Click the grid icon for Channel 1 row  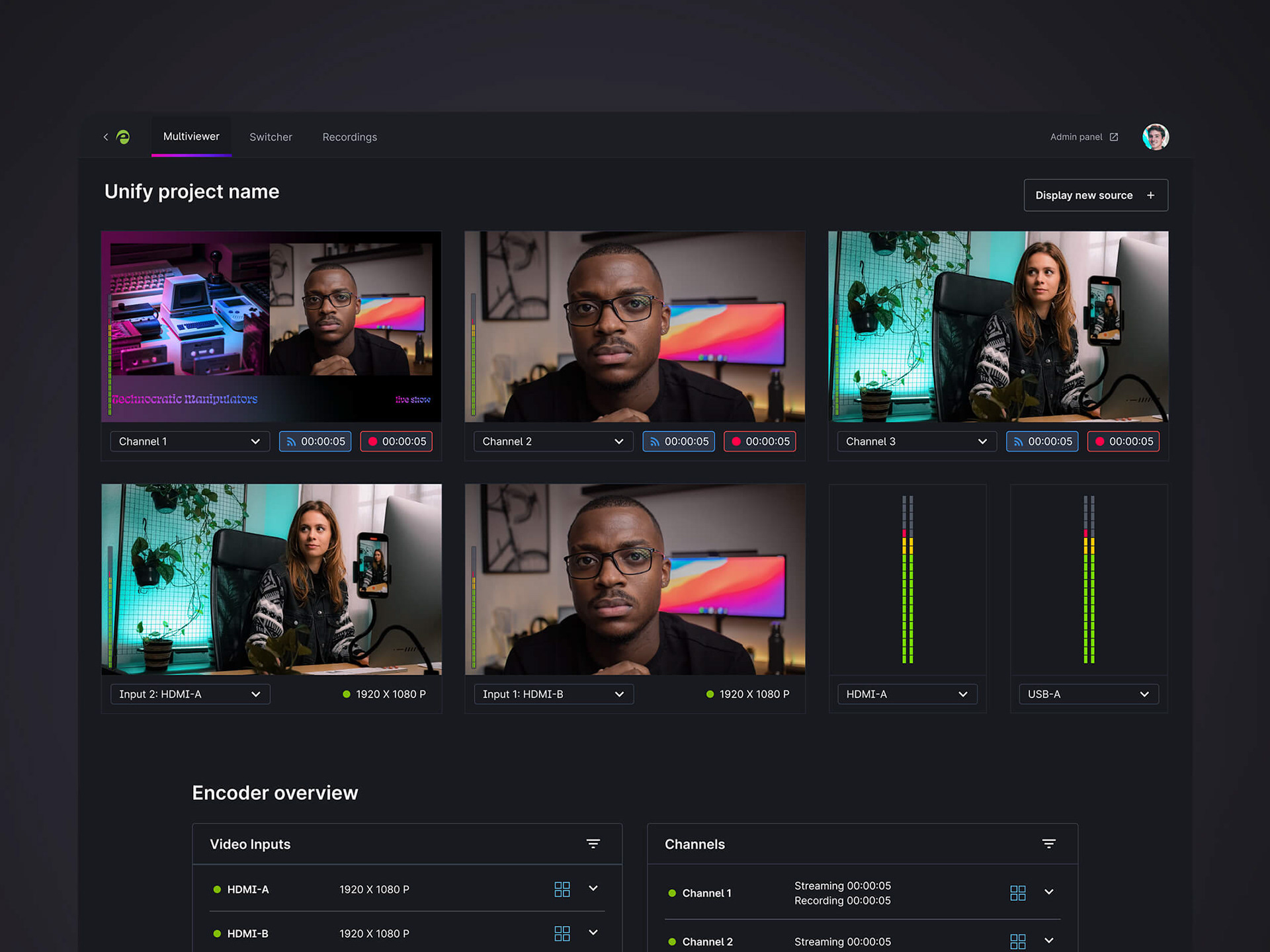[1017, 893]
